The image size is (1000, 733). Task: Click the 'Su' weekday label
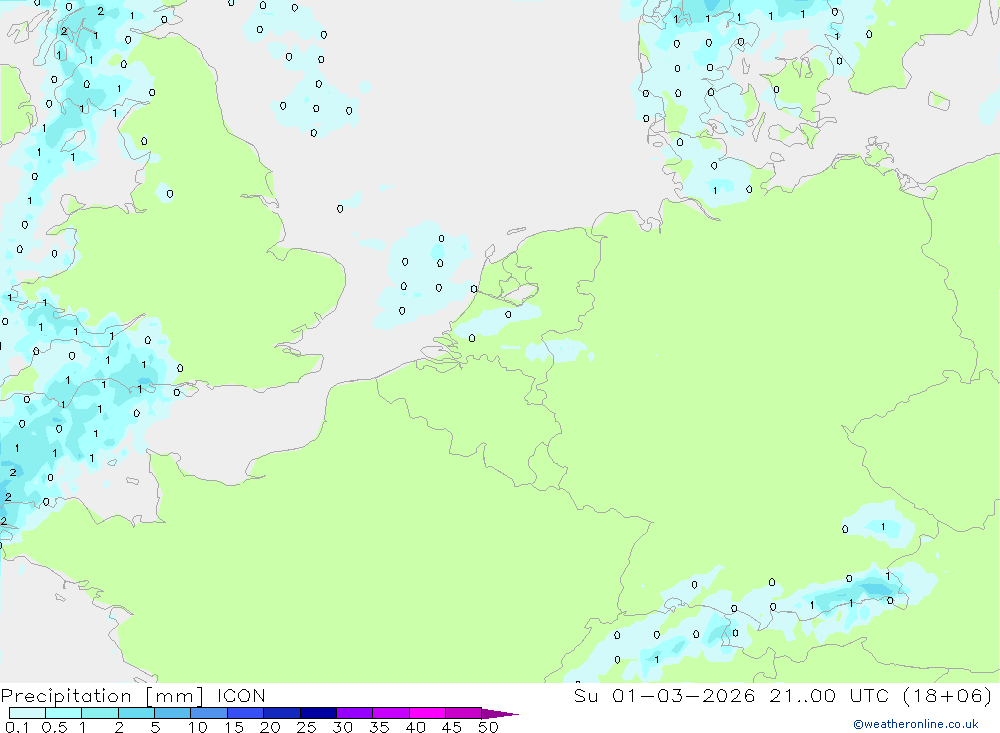585,695
